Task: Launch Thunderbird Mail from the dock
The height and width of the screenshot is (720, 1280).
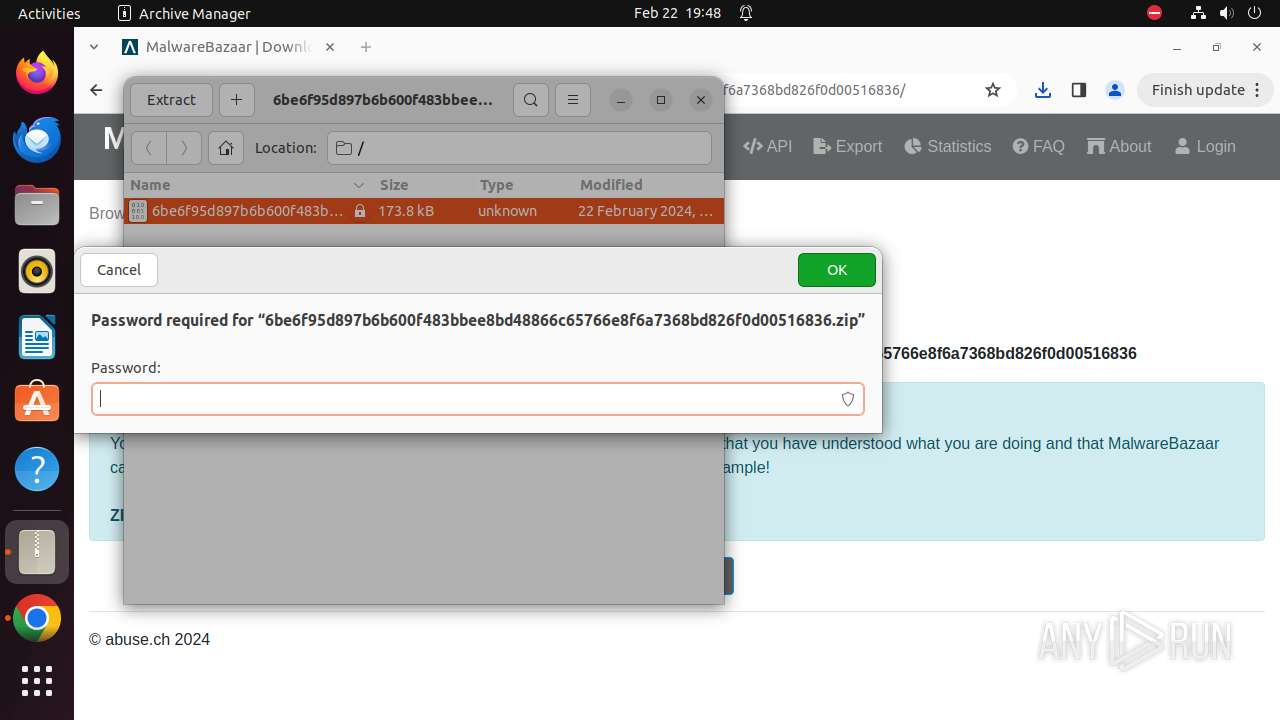Action: point(37,139)
